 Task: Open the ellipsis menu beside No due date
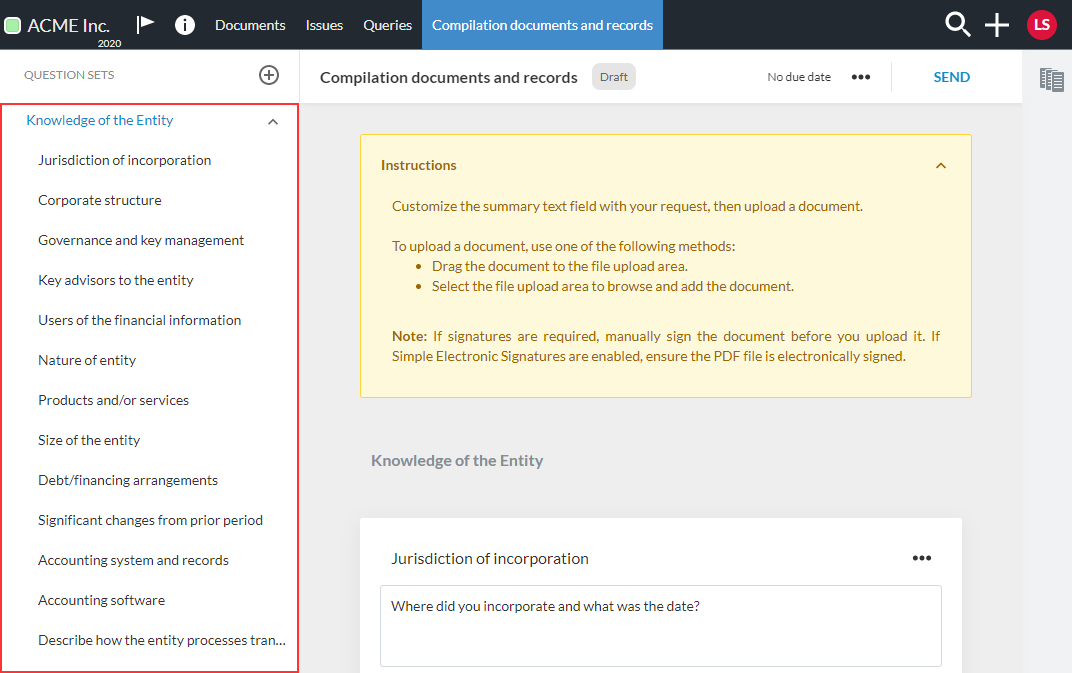pyautogui.click(x=860, y=76)
